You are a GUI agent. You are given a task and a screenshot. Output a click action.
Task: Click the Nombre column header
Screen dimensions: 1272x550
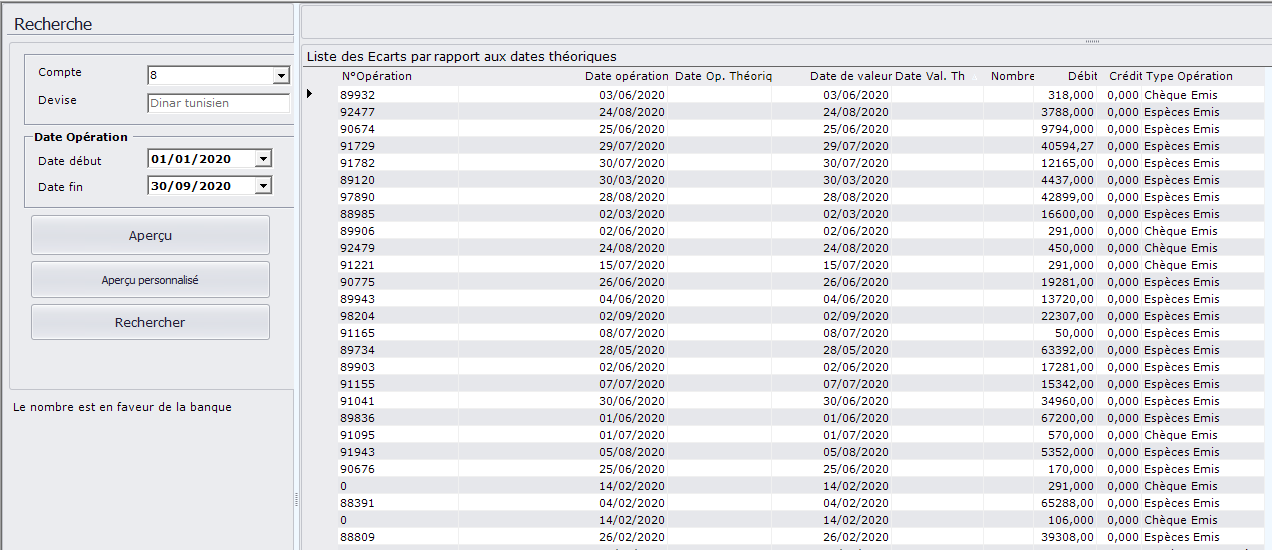[x=1012, y=76]
